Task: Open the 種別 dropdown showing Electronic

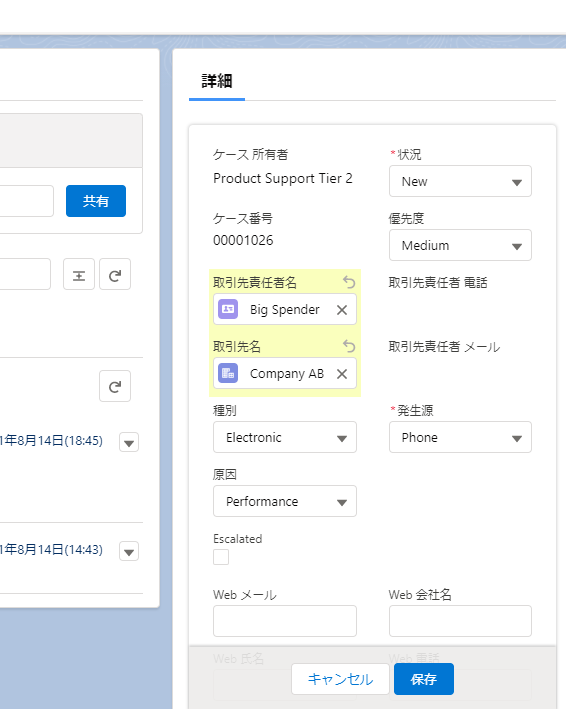Action: coord(285,437)
